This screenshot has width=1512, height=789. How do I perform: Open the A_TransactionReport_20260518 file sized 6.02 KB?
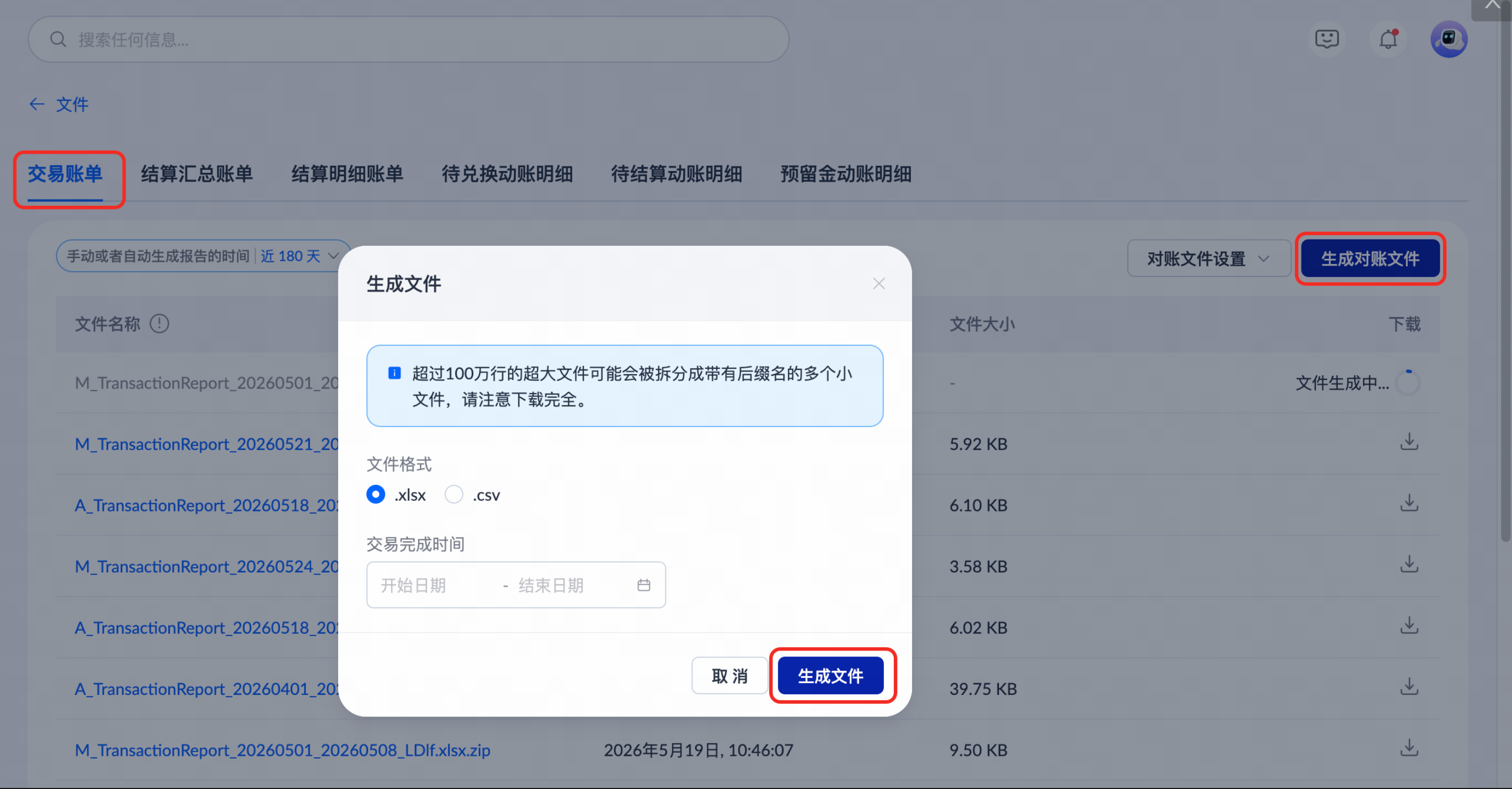207,628
